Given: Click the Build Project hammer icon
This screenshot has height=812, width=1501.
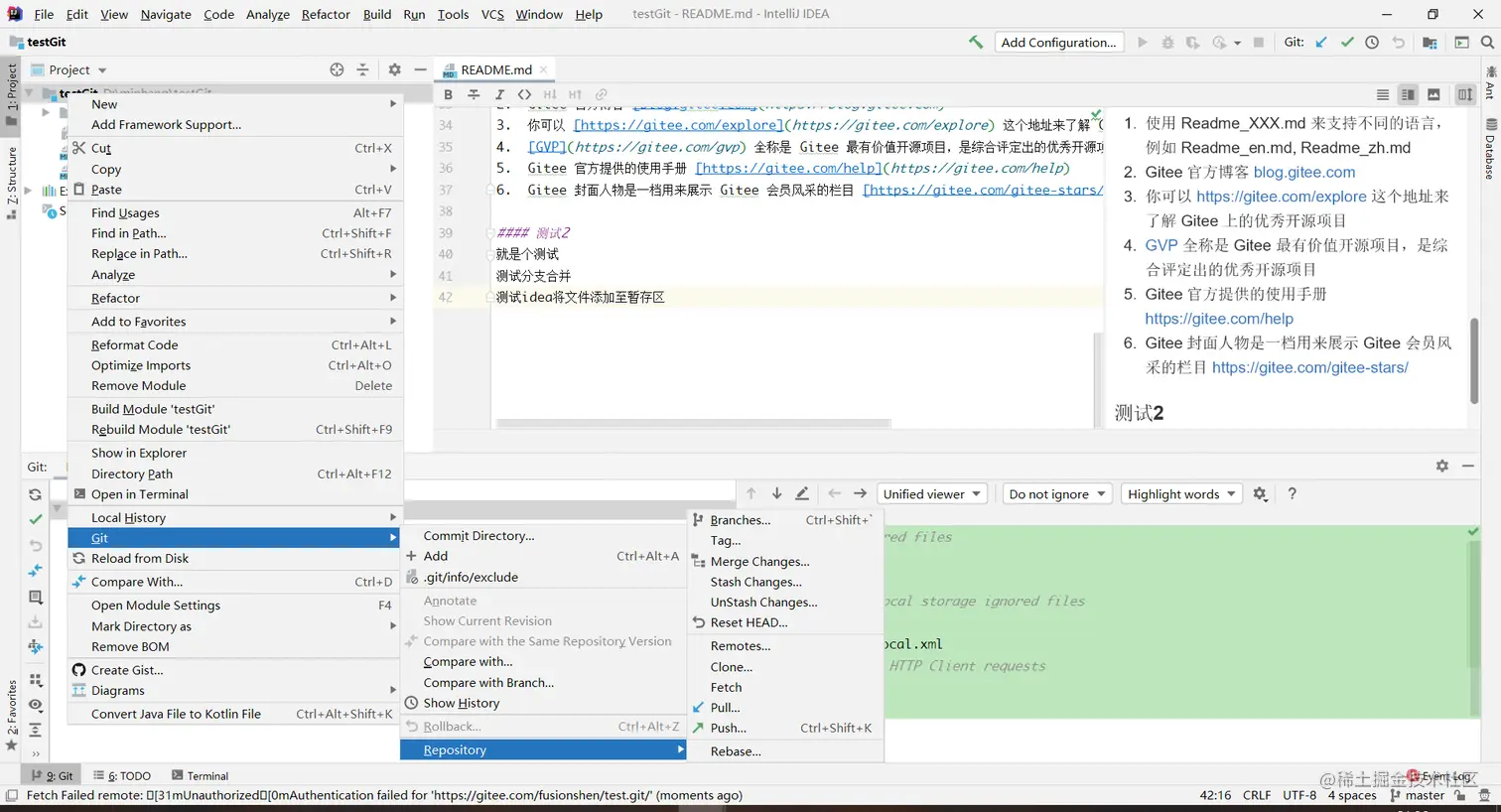Looking at the screenshot, I should tap(976, 42).
